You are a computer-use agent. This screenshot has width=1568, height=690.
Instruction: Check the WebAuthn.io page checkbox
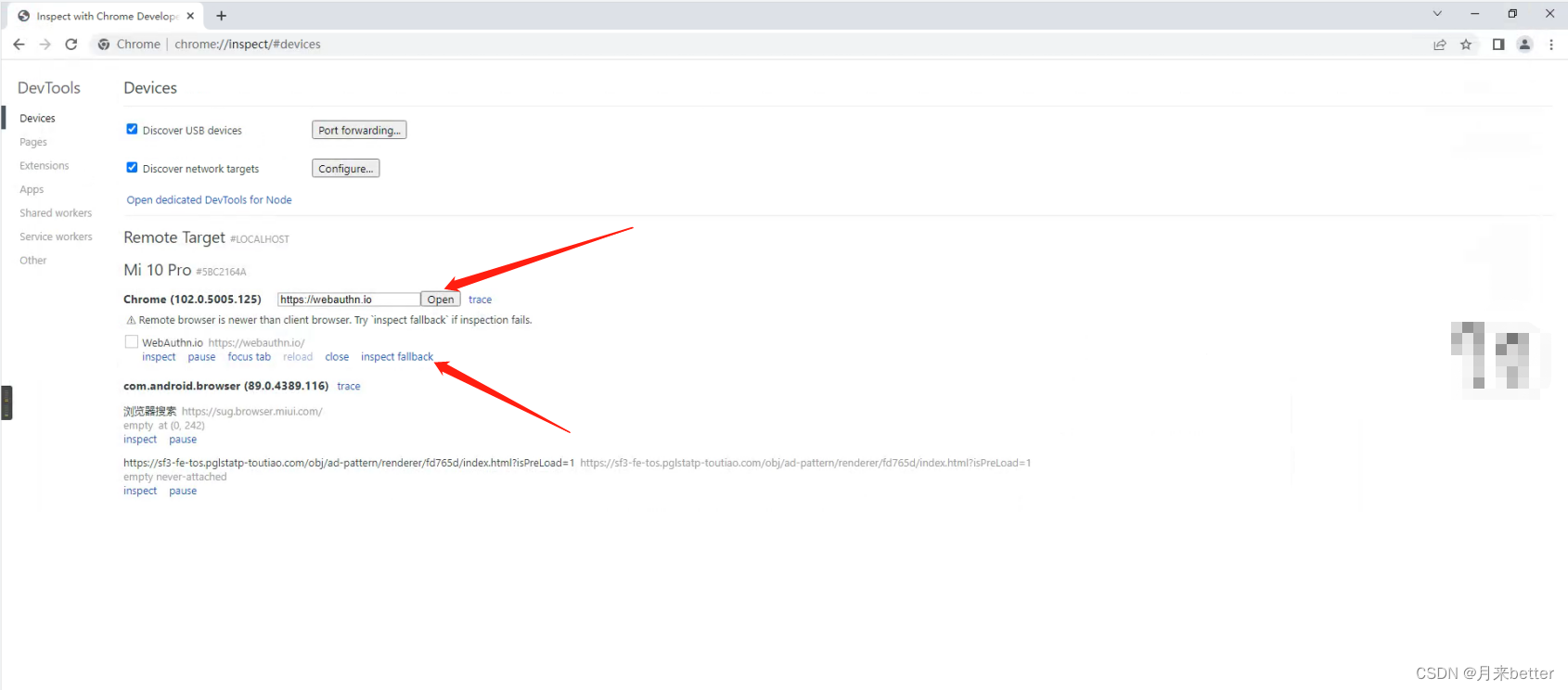[132, 341]
